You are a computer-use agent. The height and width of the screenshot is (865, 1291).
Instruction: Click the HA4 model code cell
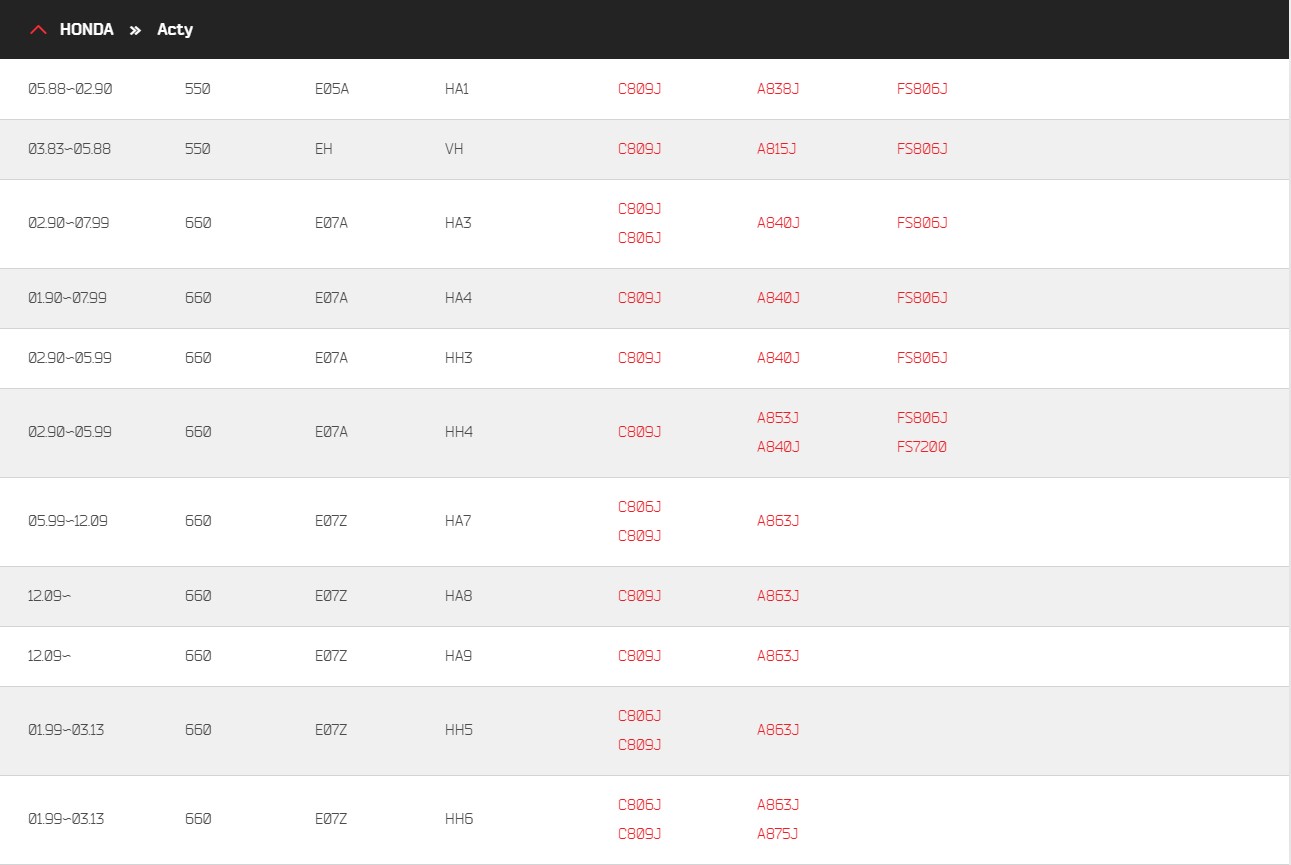coord(458,298)
